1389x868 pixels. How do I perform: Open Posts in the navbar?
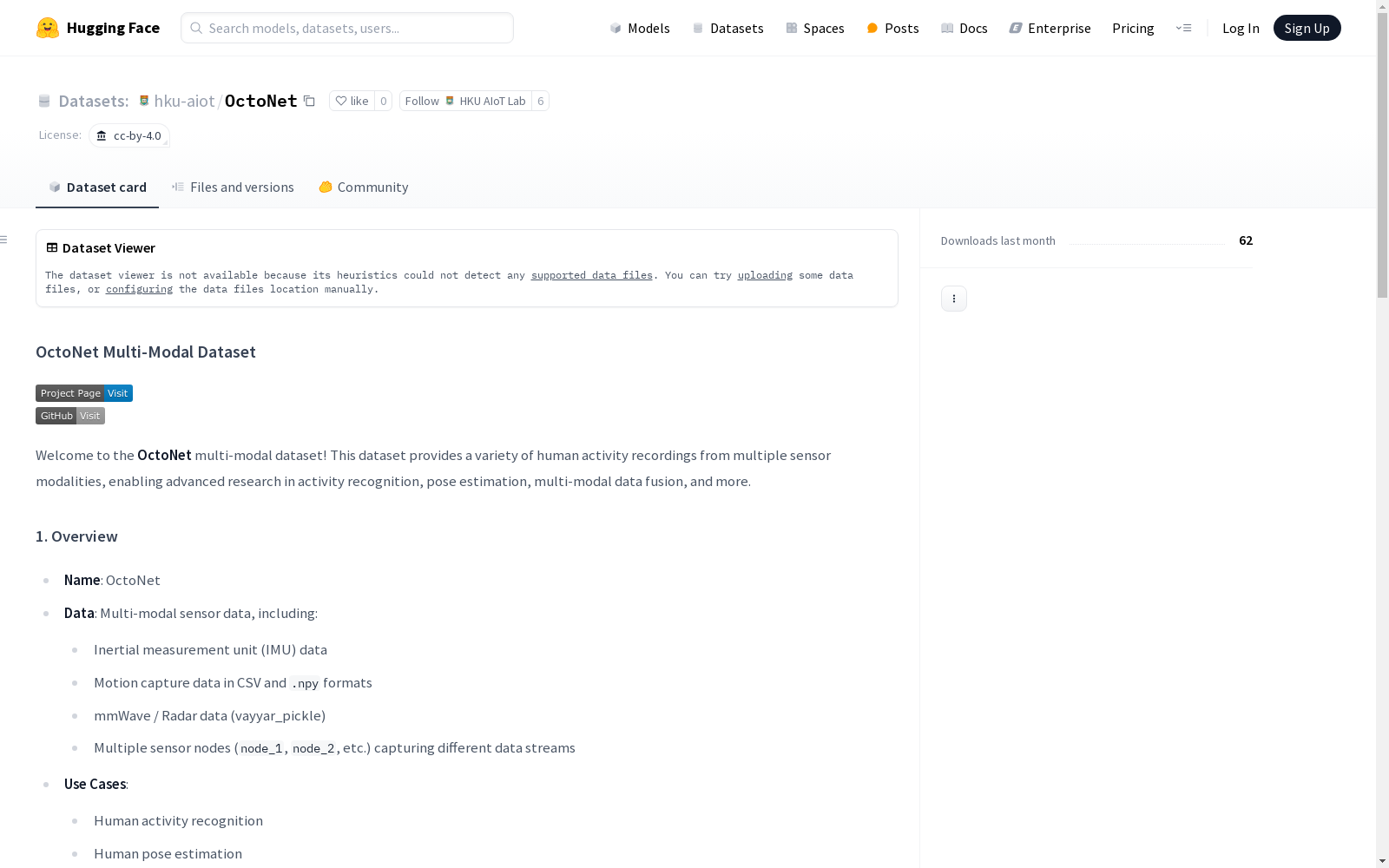tap(892, 28)
